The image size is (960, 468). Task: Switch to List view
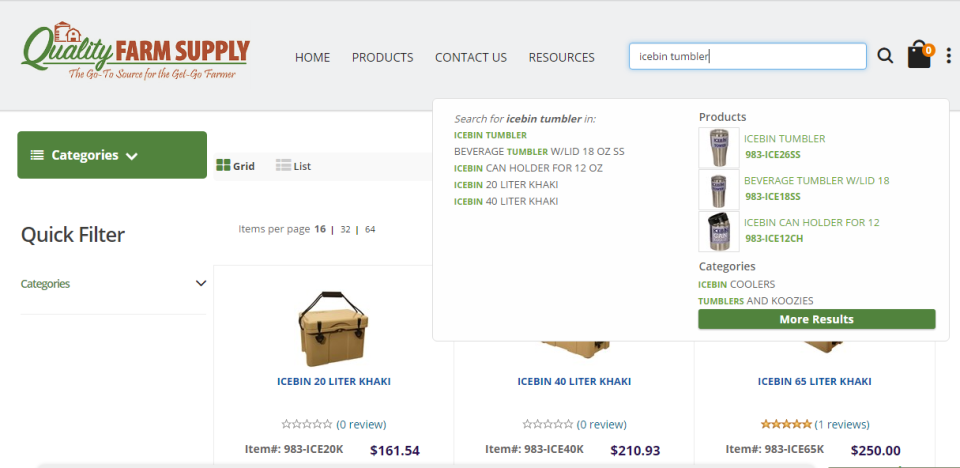293,166
